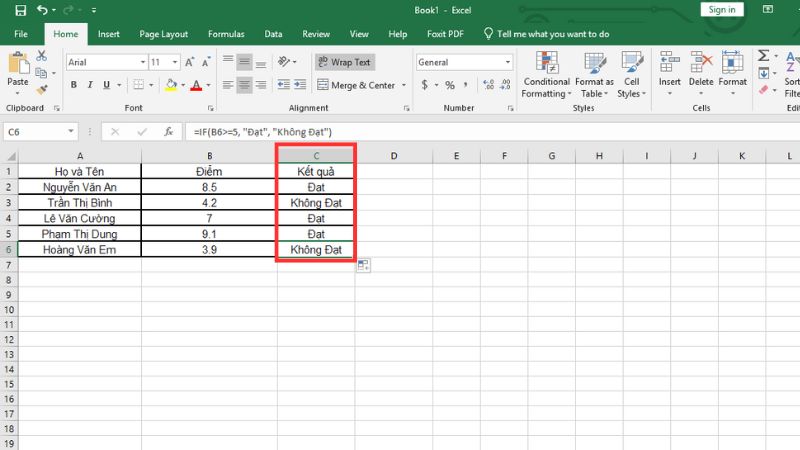Image resolution: width=800 pixels, height=450 pixels.
Task: Switch to the Formulas ribbon tab
Action: (x=226, y=33)
